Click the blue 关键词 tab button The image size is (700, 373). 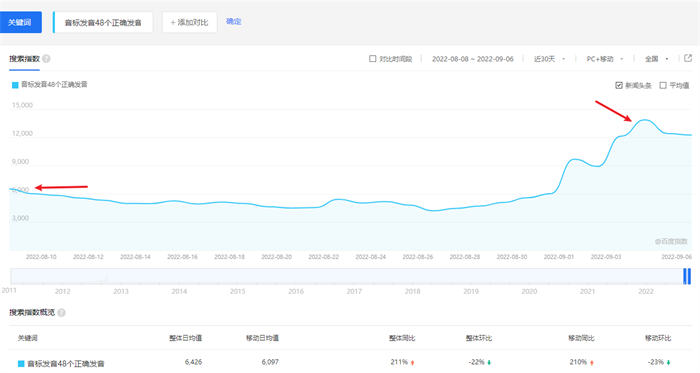21,22
